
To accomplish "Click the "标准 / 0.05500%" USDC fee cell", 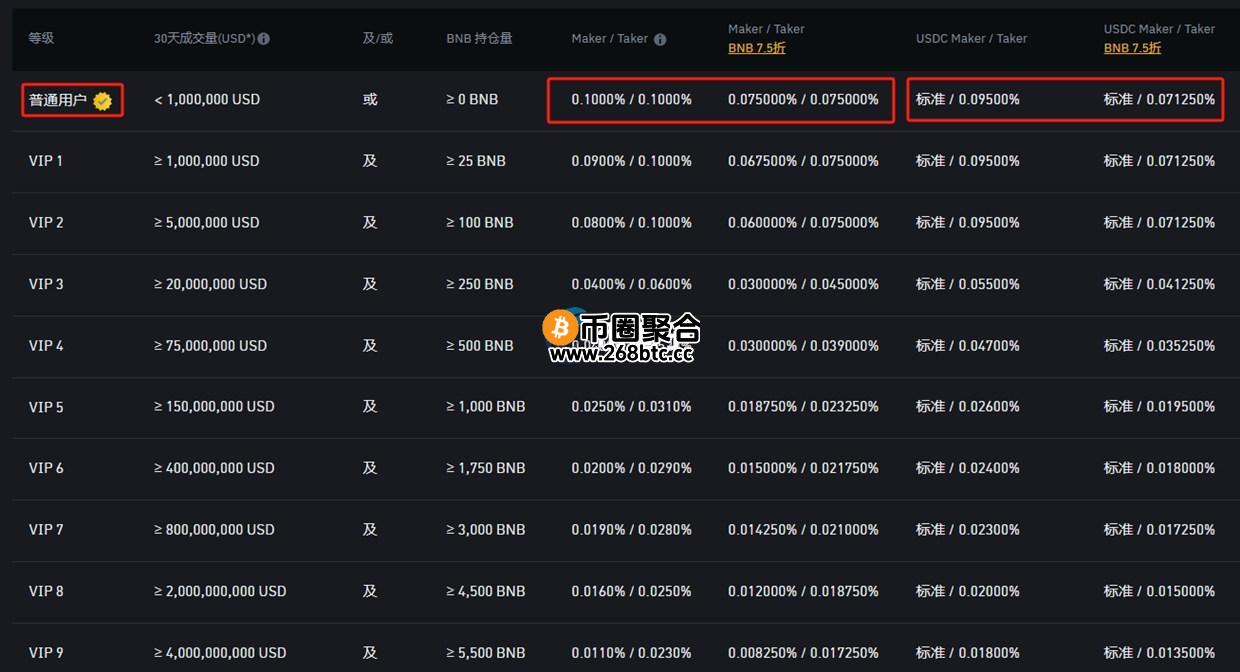I will pos(968,284).
